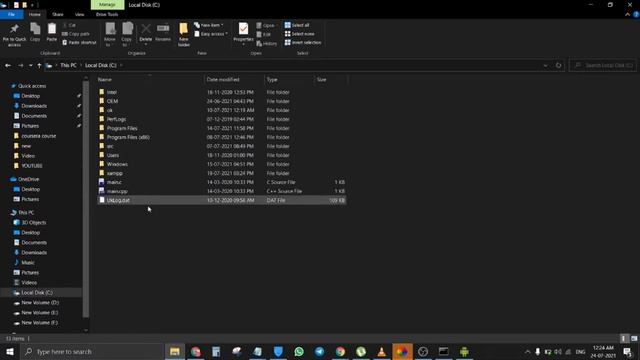This screenshot has height=360, width=640.
Task: Go up one folder level
Action: pos(39,65)
